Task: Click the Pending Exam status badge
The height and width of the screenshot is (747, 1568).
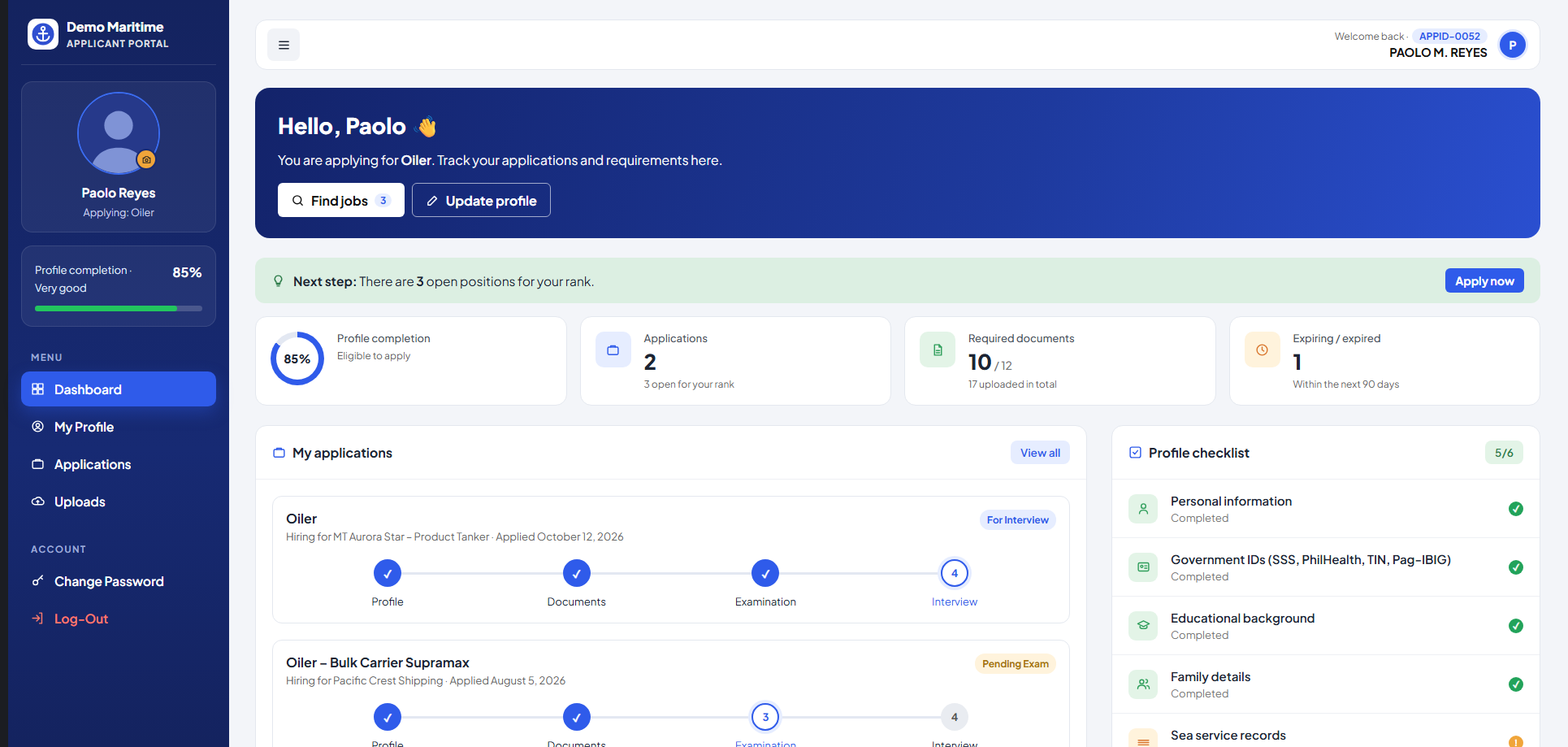Action: (1015, 664)
